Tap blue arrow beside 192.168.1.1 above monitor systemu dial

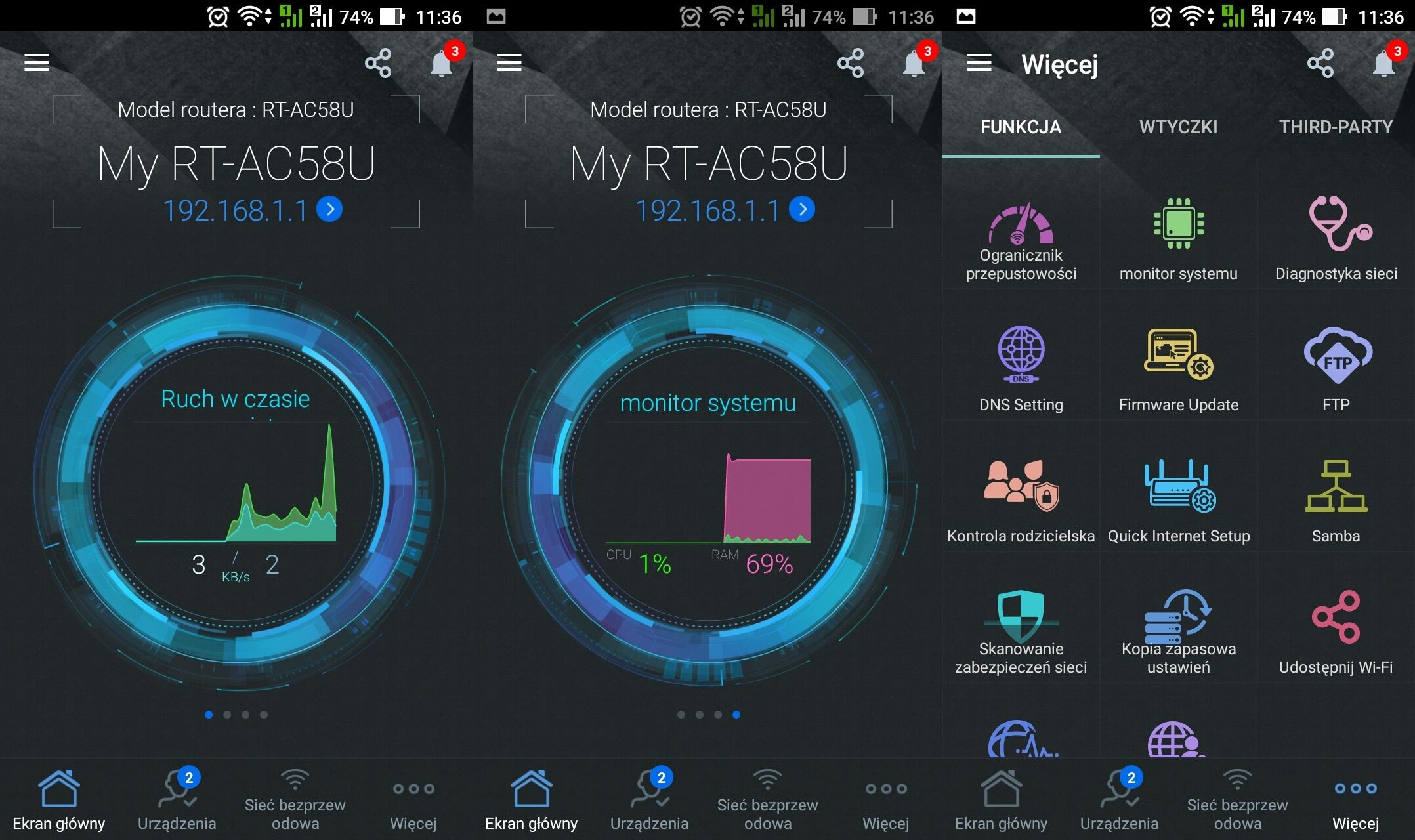click(x=802, y=209)
